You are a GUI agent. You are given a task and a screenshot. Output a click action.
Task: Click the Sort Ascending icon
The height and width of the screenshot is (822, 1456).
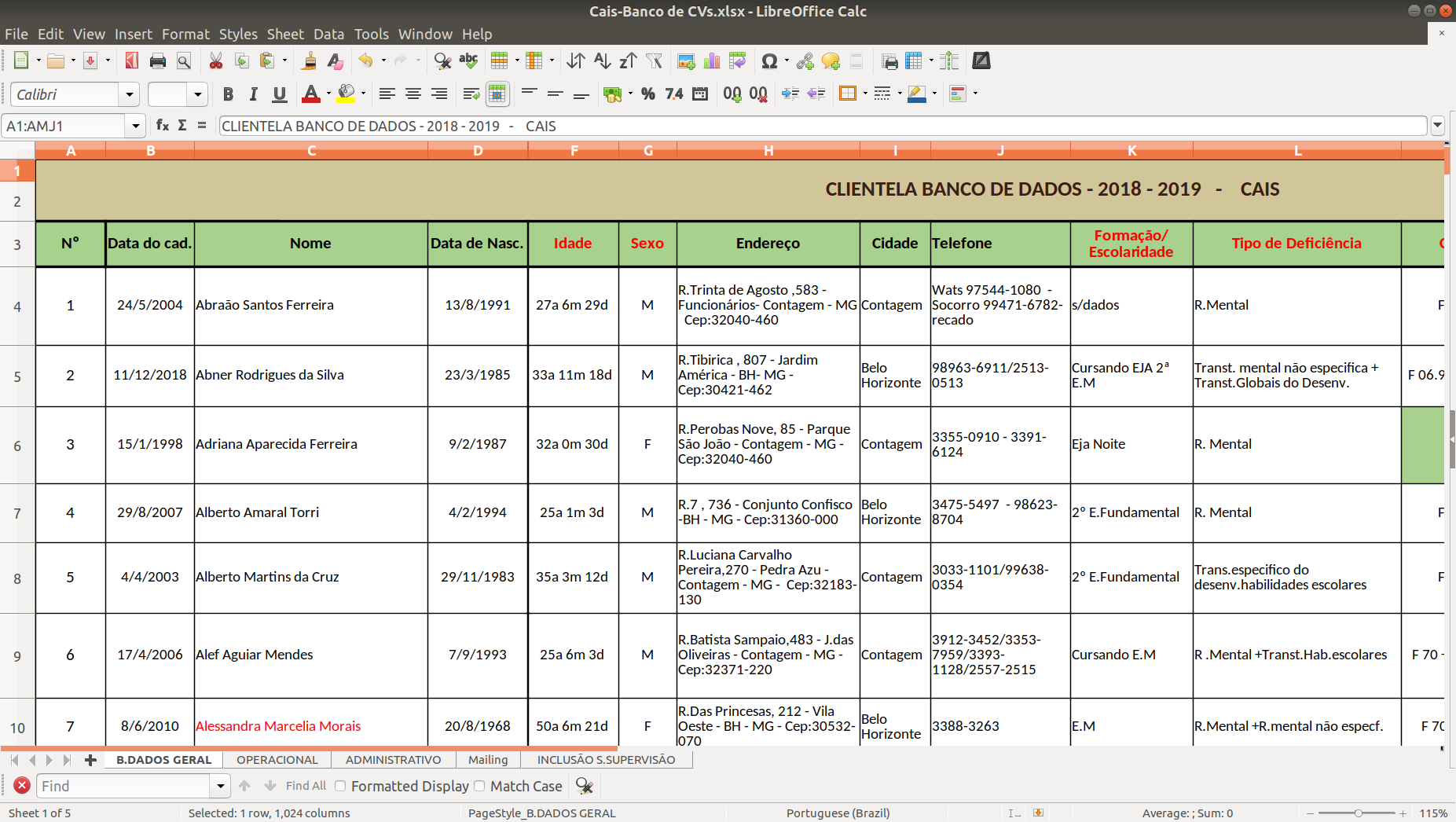click(x=602, y=61)
